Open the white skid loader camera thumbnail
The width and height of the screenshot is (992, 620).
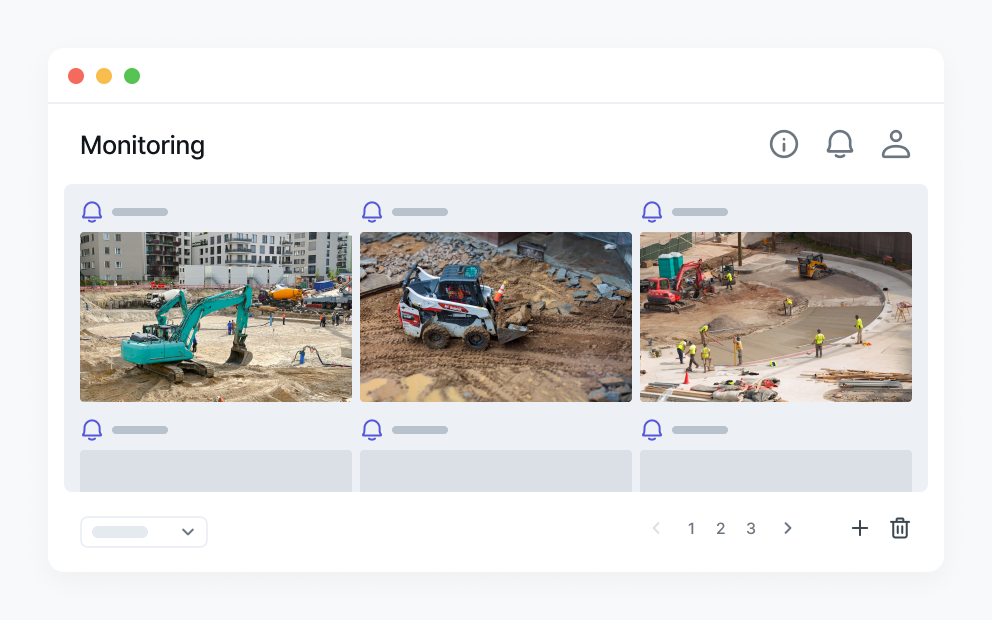(x=496, y=317)
